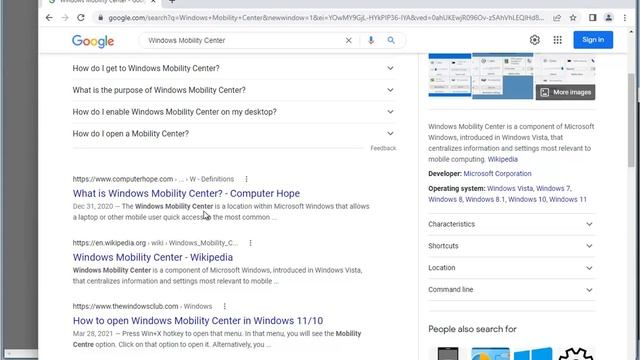Click the computerhope.com URL breadcrumb
Viewport: 640px width, 360px height.
(153, 179)
